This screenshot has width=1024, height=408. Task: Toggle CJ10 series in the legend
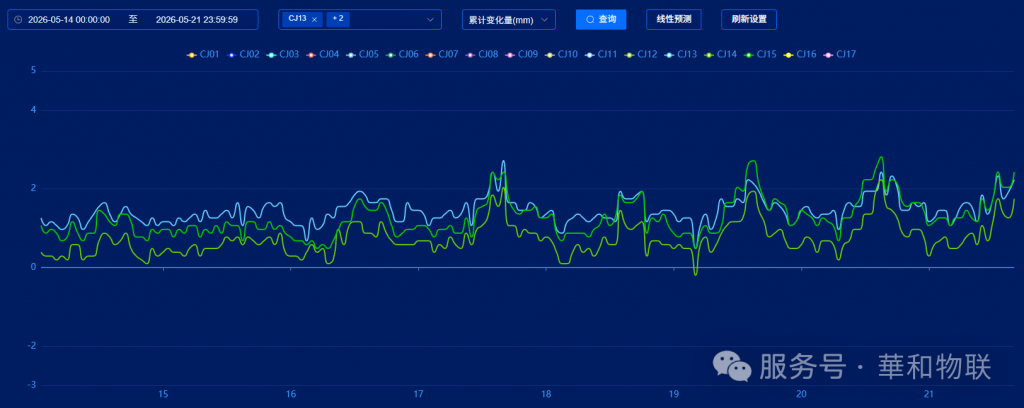(x=561, y=54)
